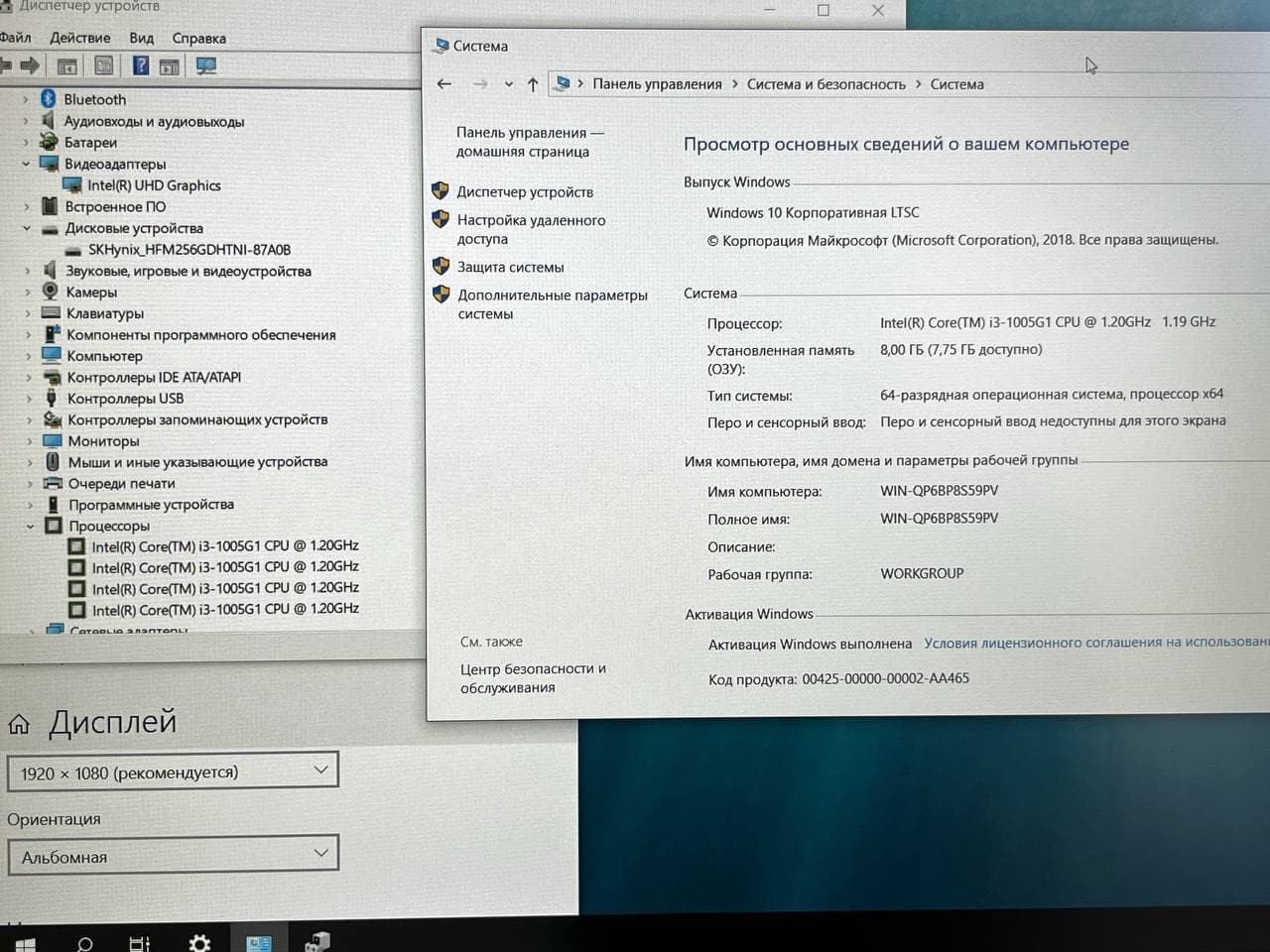Click the Батареи battery icon
This screenshot has width=1270, height=952.
[49, 142]
